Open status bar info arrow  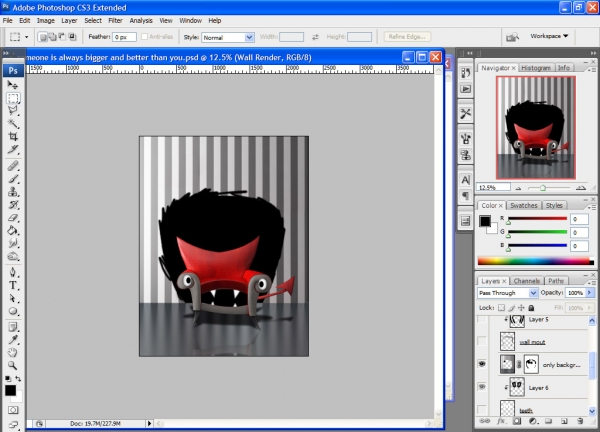pos(149,423)
